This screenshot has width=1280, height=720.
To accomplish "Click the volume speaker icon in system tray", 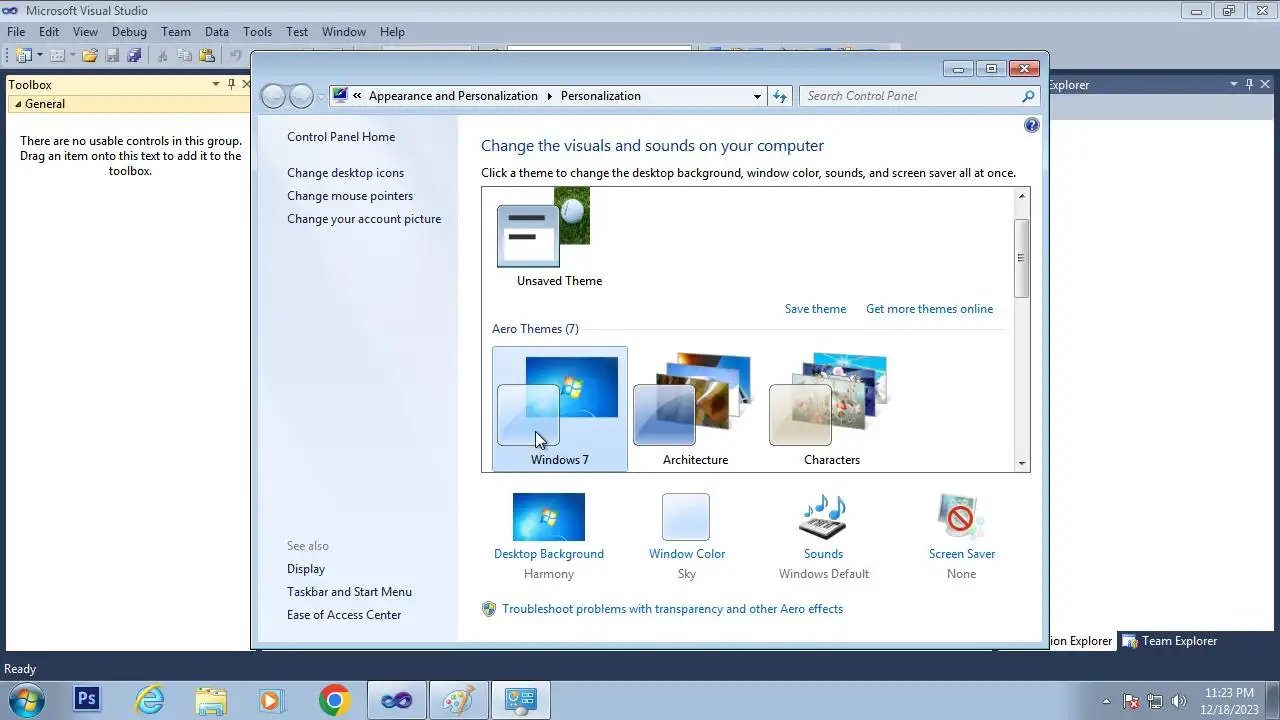I will point(1179,701).
